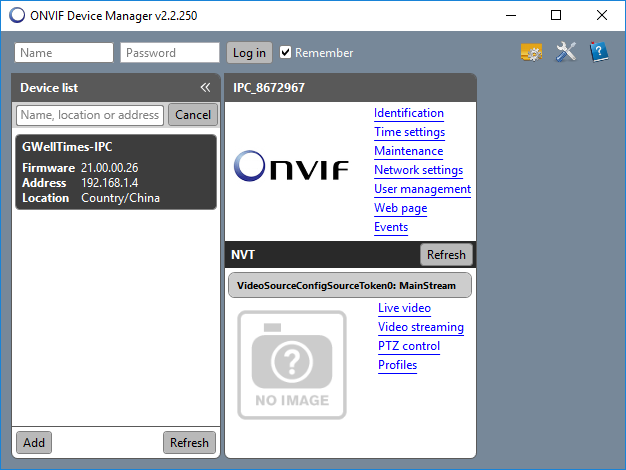This screenshot has height=470, width=626.
Task: Collapse the Device list panel
Action: point(205,88)
